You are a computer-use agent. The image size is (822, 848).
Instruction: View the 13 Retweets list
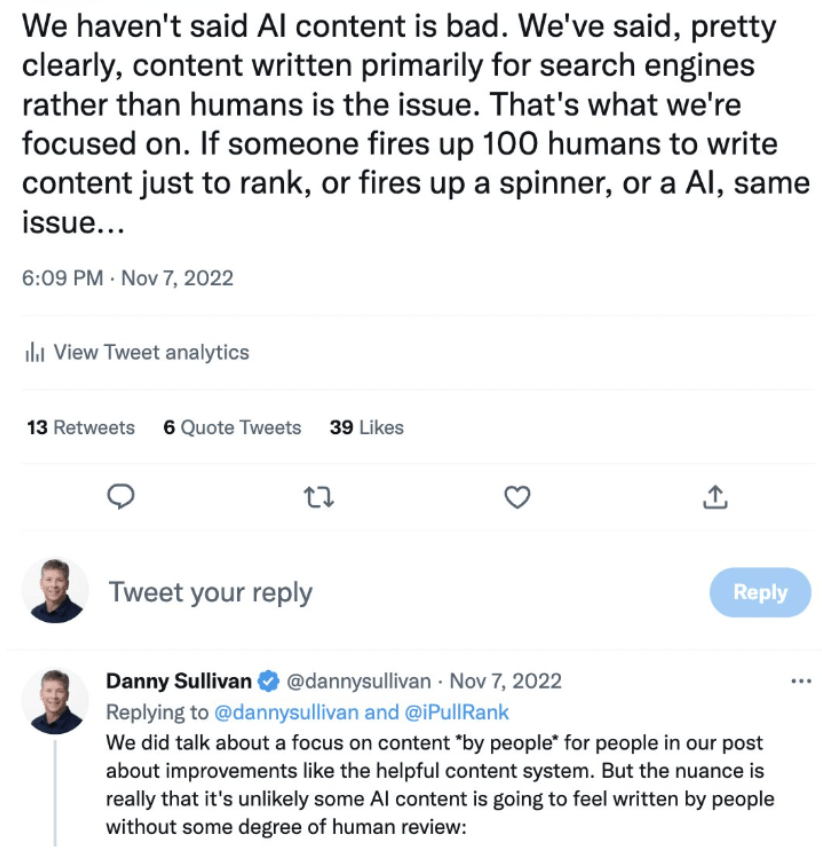pos(79,427)
